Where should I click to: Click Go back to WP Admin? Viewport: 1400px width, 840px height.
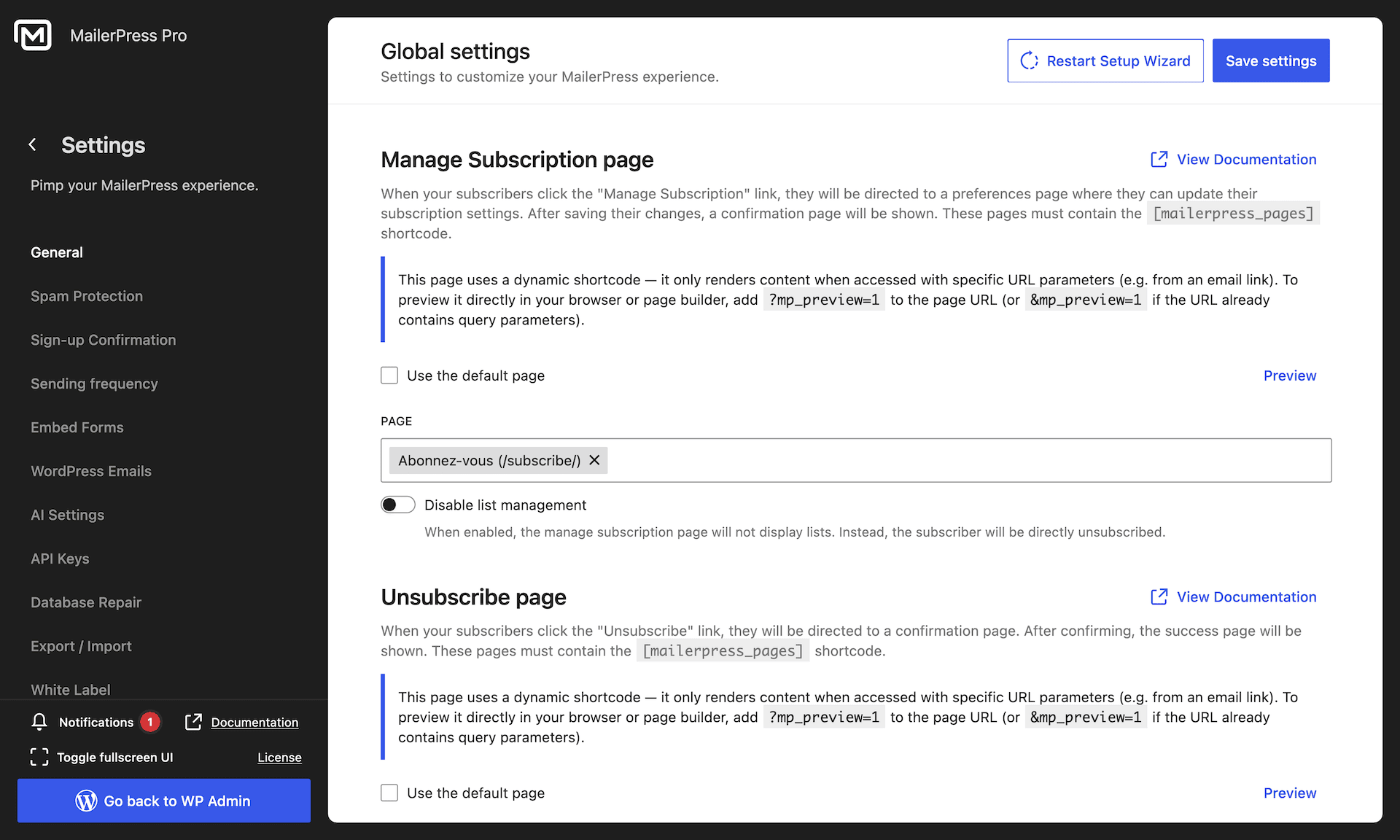click(x=164, y=801)
